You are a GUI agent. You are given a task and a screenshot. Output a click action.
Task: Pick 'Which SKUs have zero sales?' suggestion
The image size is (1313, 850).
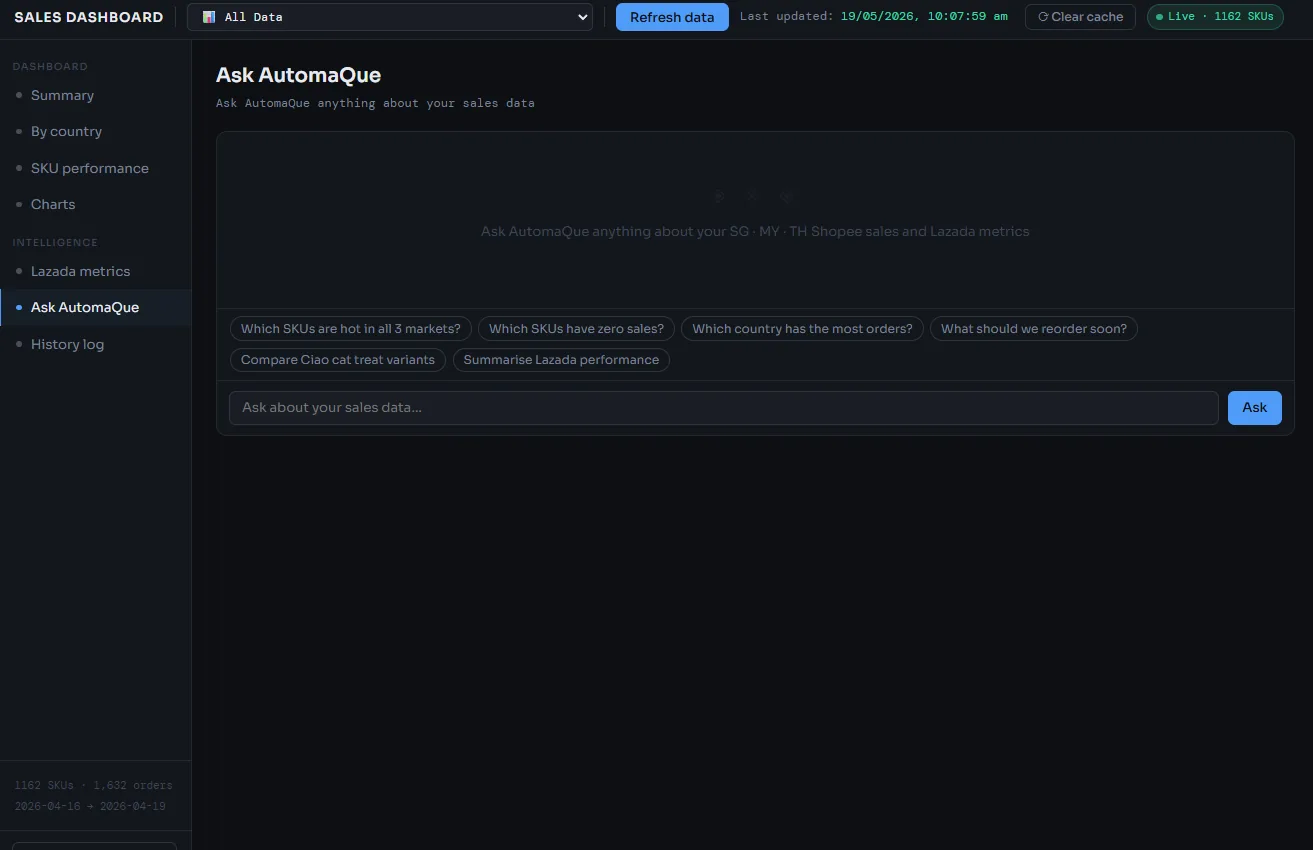point(576,329)
